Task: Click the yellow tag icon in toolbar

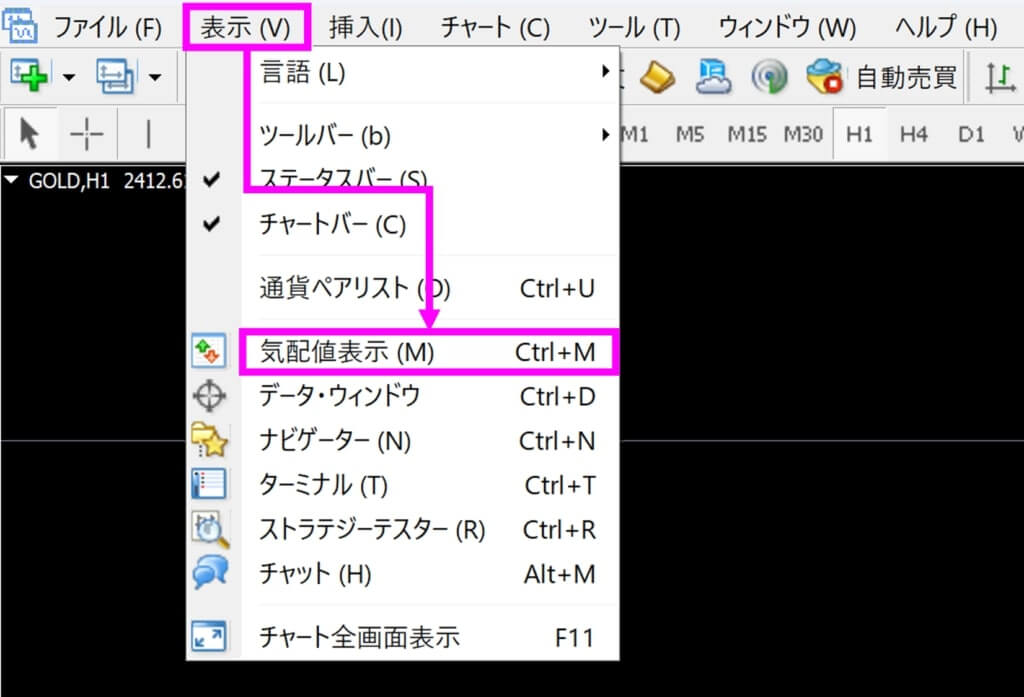Action: pos(657,77)
